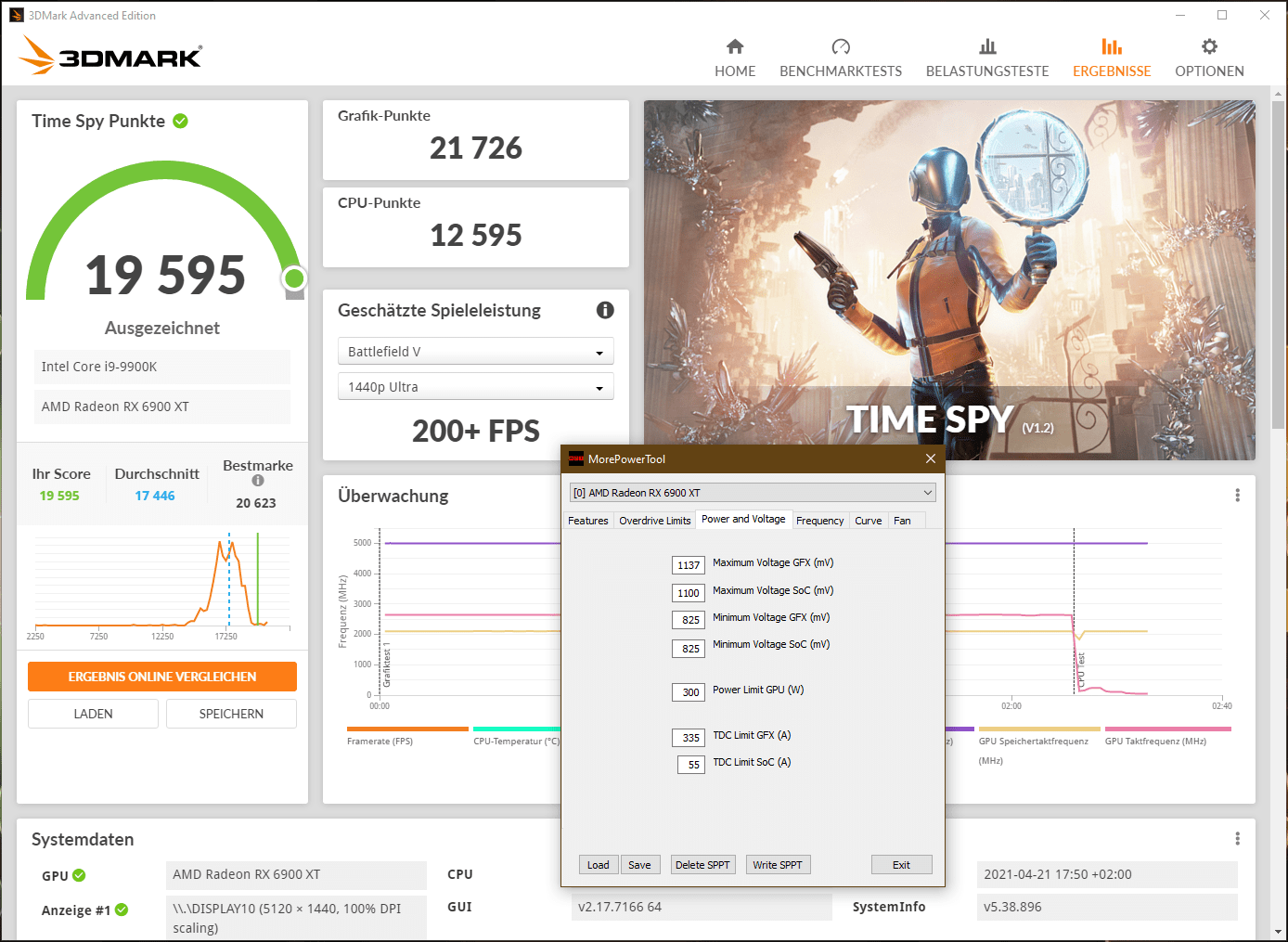
Task: Switch to Fan tab
Action: [x=902, y=521]
